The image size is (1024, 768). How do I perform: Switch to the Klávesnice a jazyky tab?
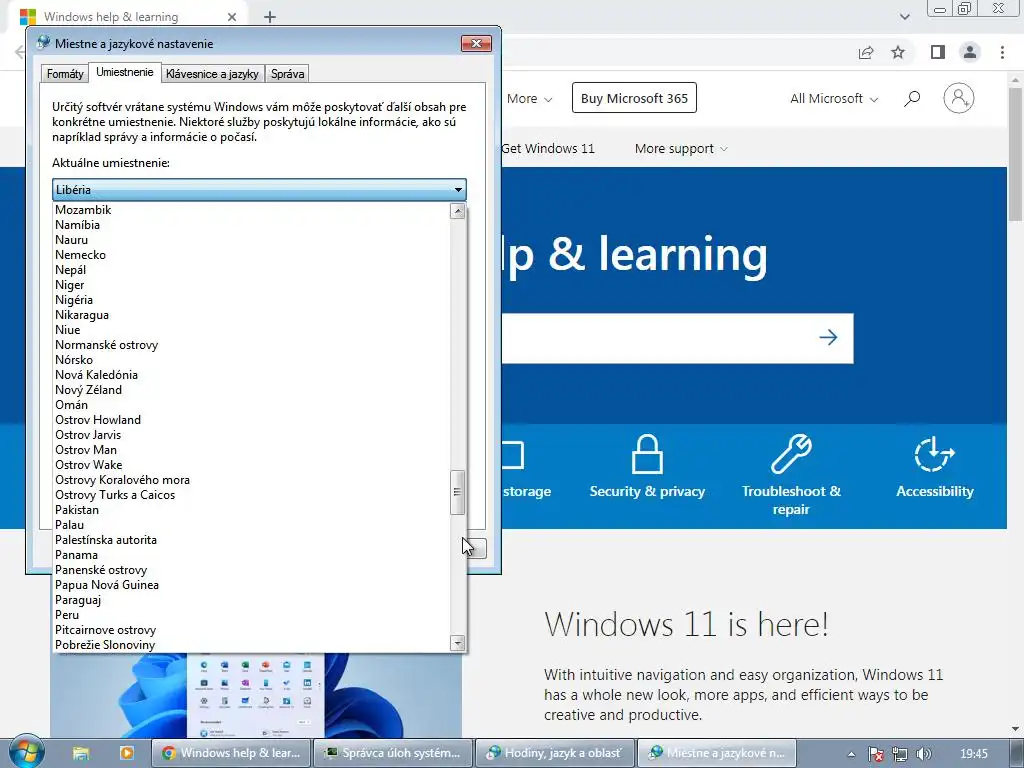(212, 74)
